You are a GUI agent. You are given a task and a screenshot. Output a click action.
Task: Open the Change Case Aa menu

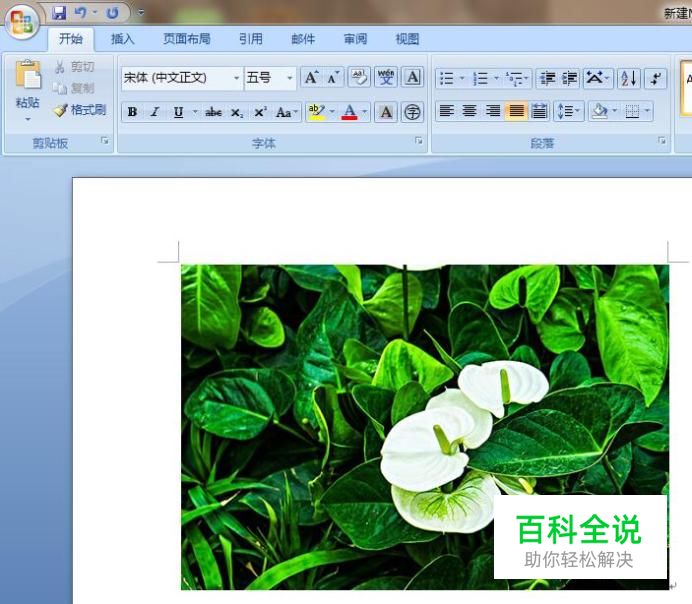pyautogui.click(x=287, y=112)
